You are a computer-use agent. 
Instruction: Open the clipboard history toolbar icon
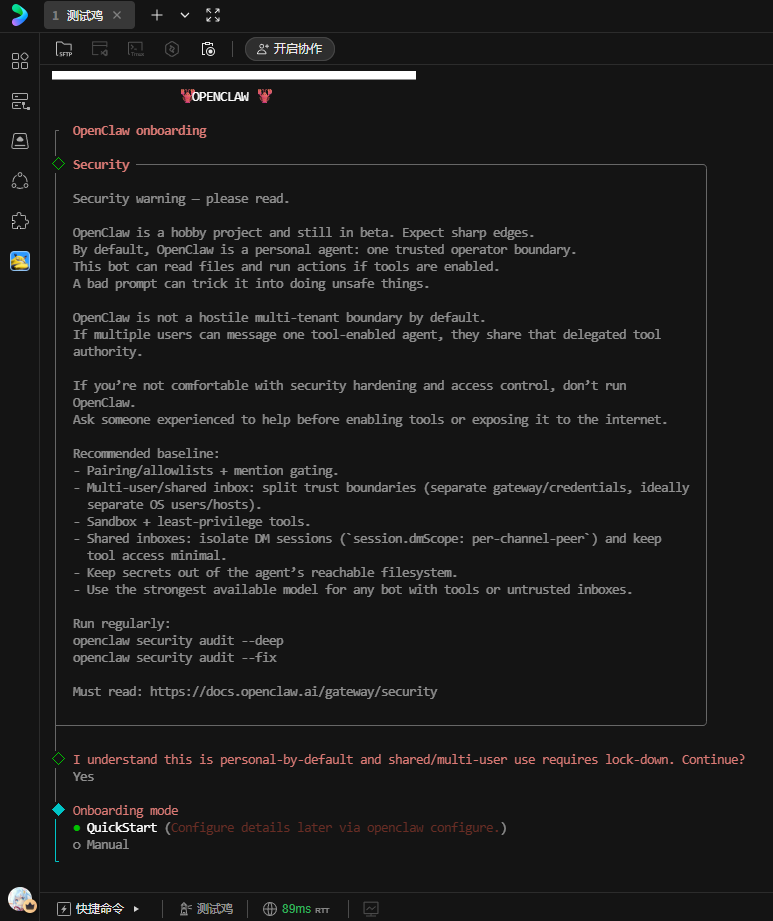pos(208,49)
